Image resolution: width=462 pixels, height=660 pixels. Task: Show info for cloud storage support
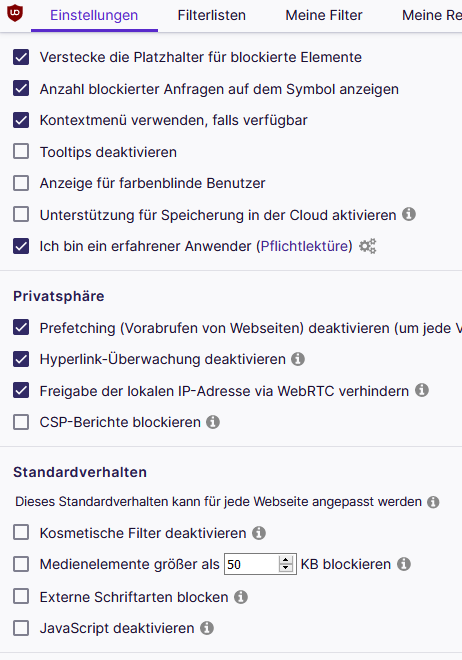(409, 214)
